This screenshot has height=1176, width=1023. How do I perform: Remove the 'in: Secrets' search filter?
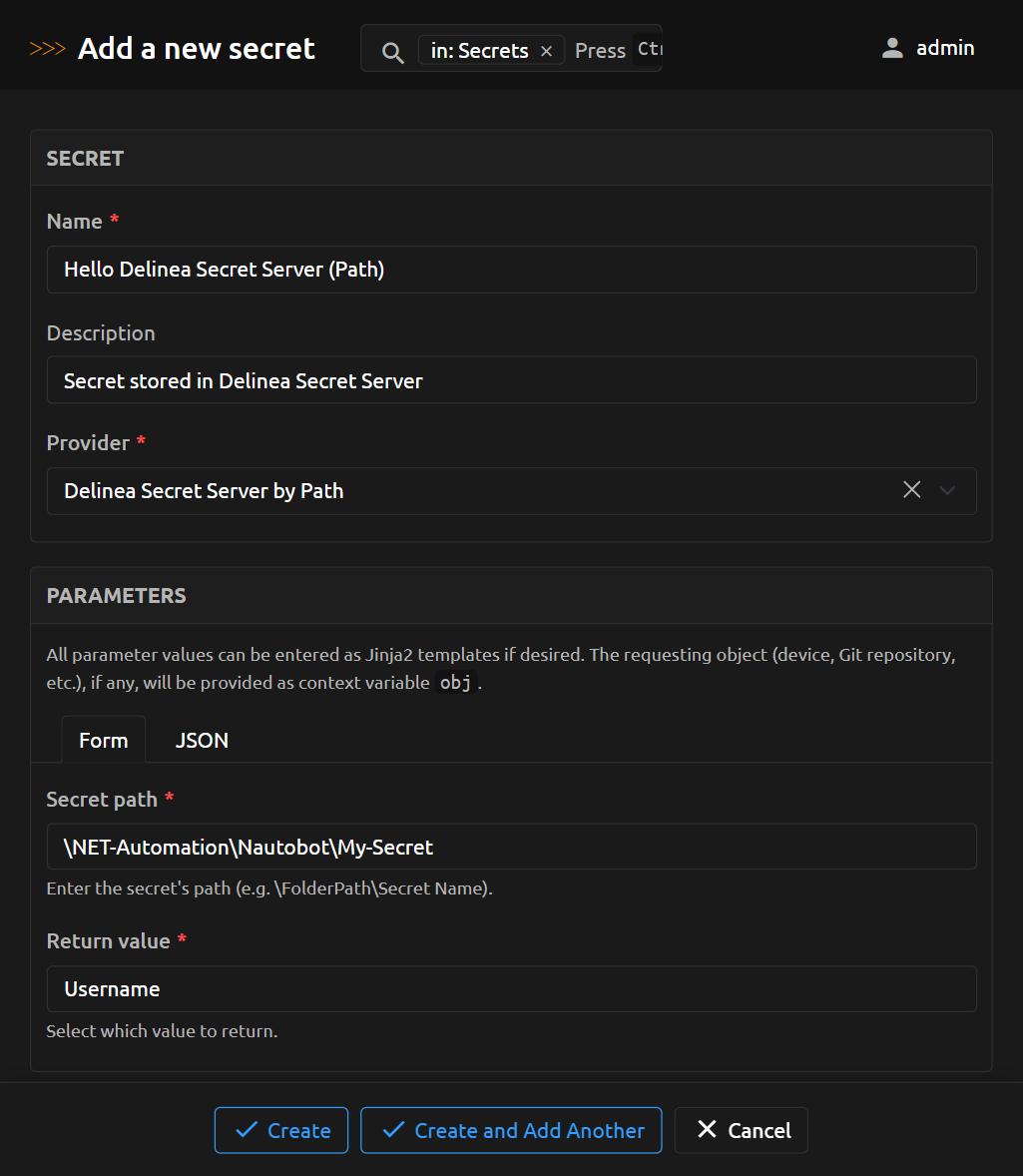click(546, 51)
